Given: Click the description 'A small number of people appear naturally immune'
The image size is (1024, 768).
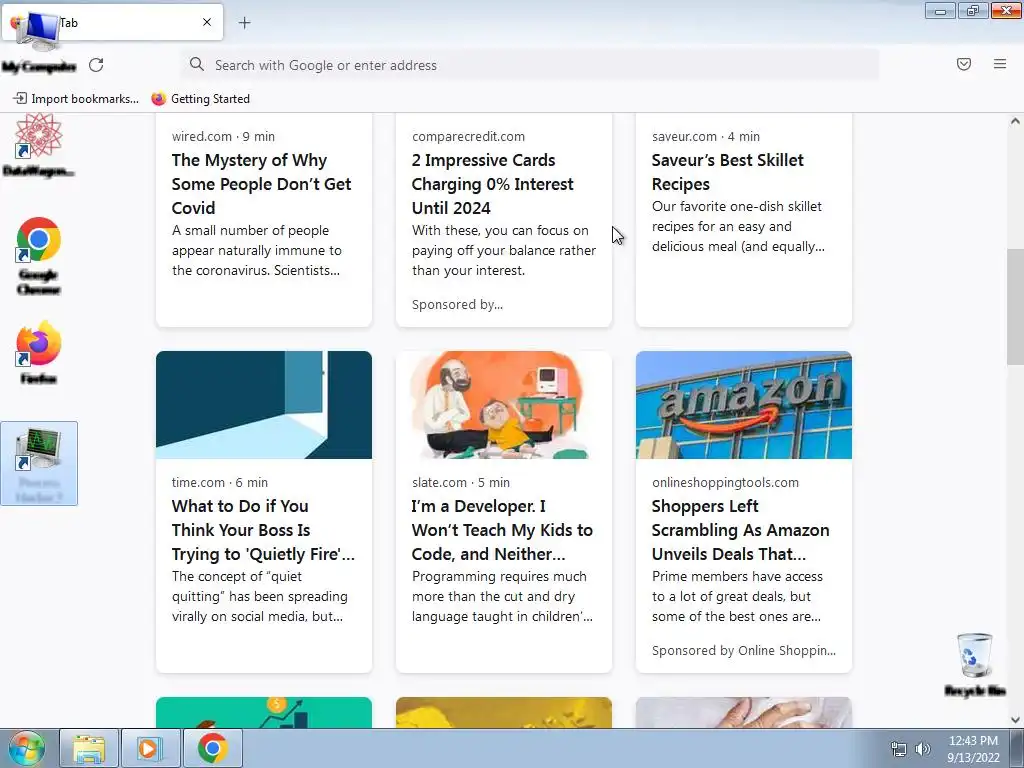Looking at the screenshot, I should [257, 250].
